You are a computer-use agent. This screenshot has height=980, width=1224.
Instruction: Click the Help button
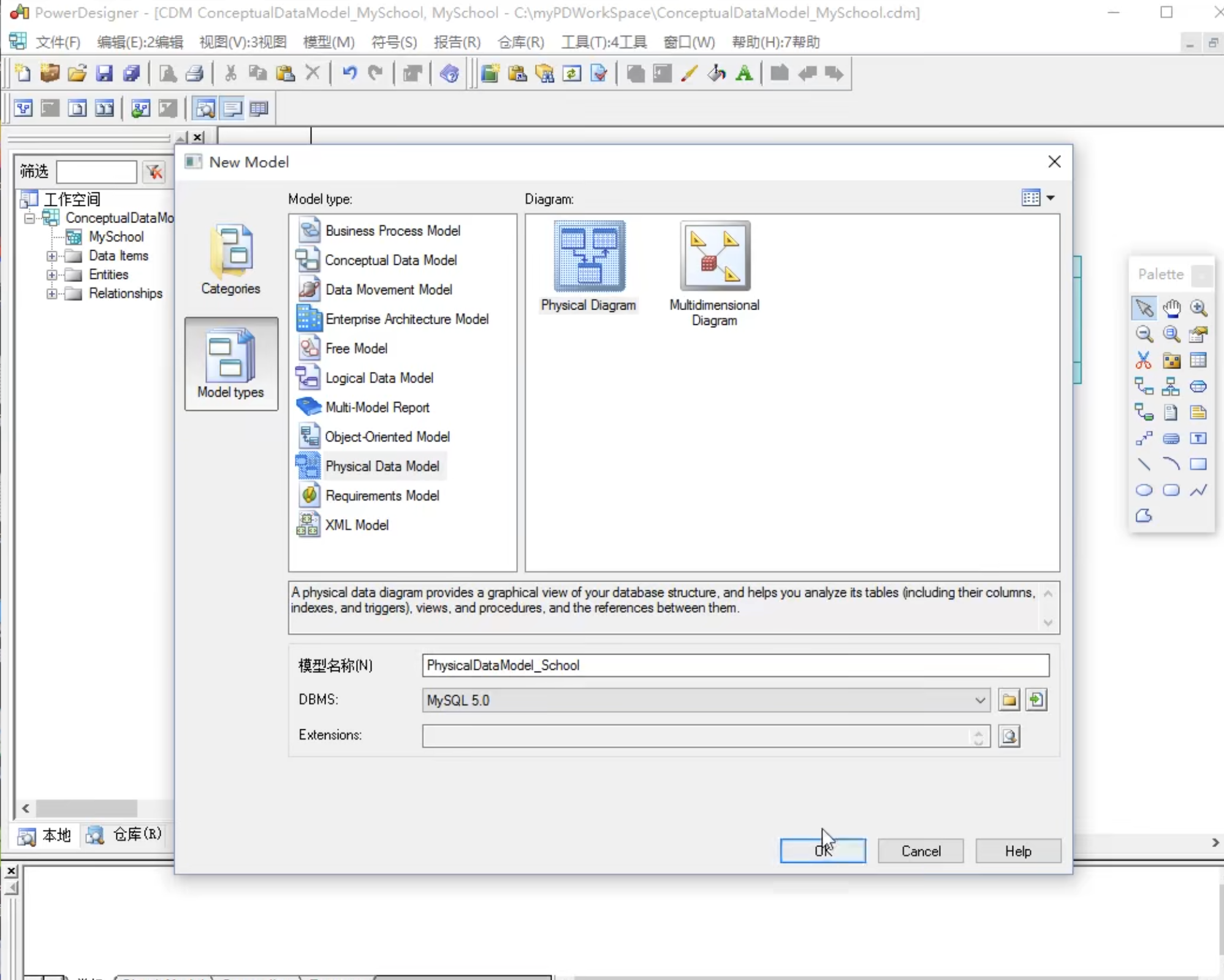tap(1017, 851)
